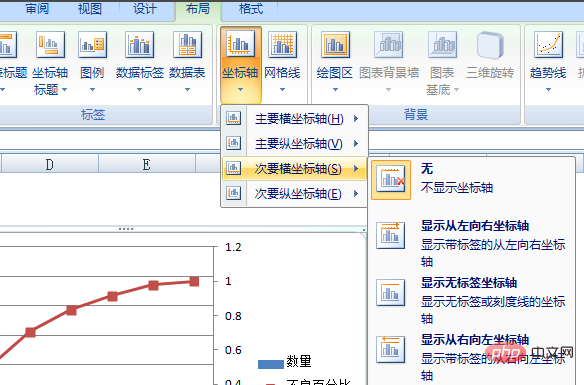Click the 坐标轴 axes icon
The width and height of the screenshot is (584, 385).
[240, 45]
